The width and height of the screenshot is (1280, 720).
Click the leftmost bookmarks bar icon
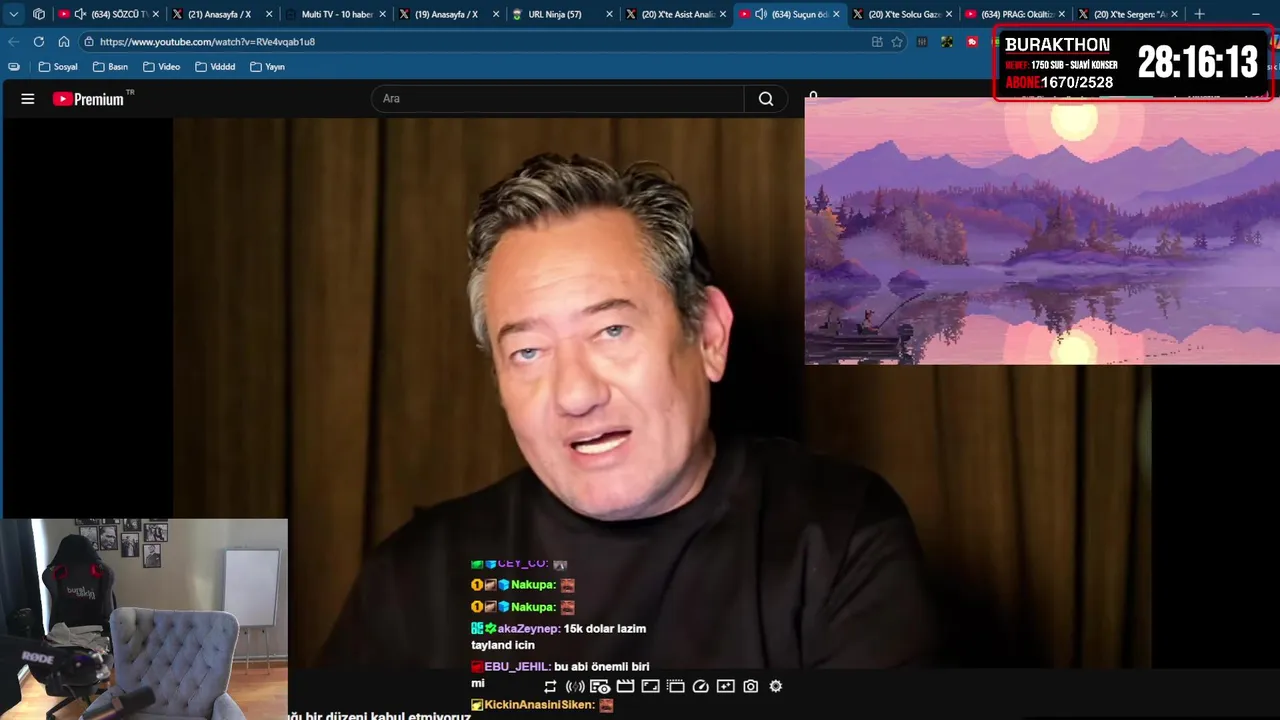coord(14,67)
